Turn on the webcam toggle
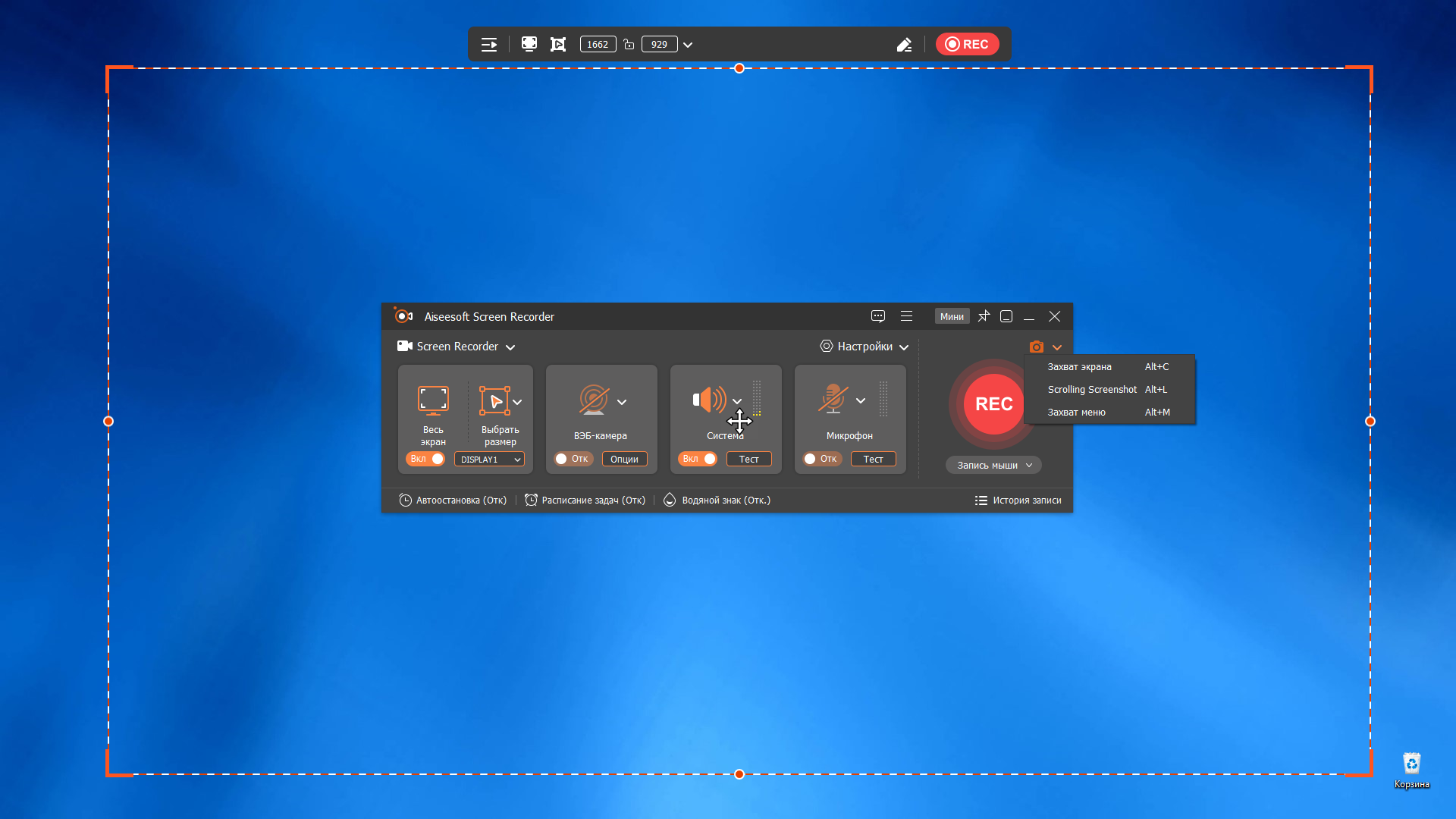The image size is (1456, 819). click(x=572, y=459)
